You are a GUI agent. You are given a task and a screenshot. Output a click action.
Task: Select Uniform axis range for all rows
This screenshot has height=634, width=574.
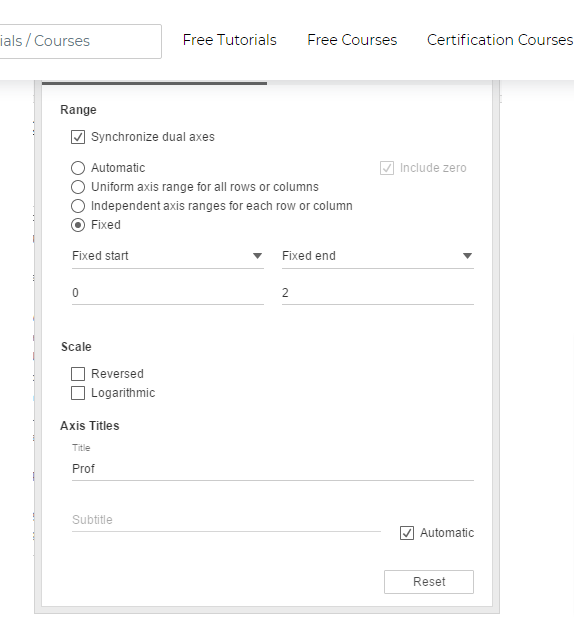pos(78,187)
